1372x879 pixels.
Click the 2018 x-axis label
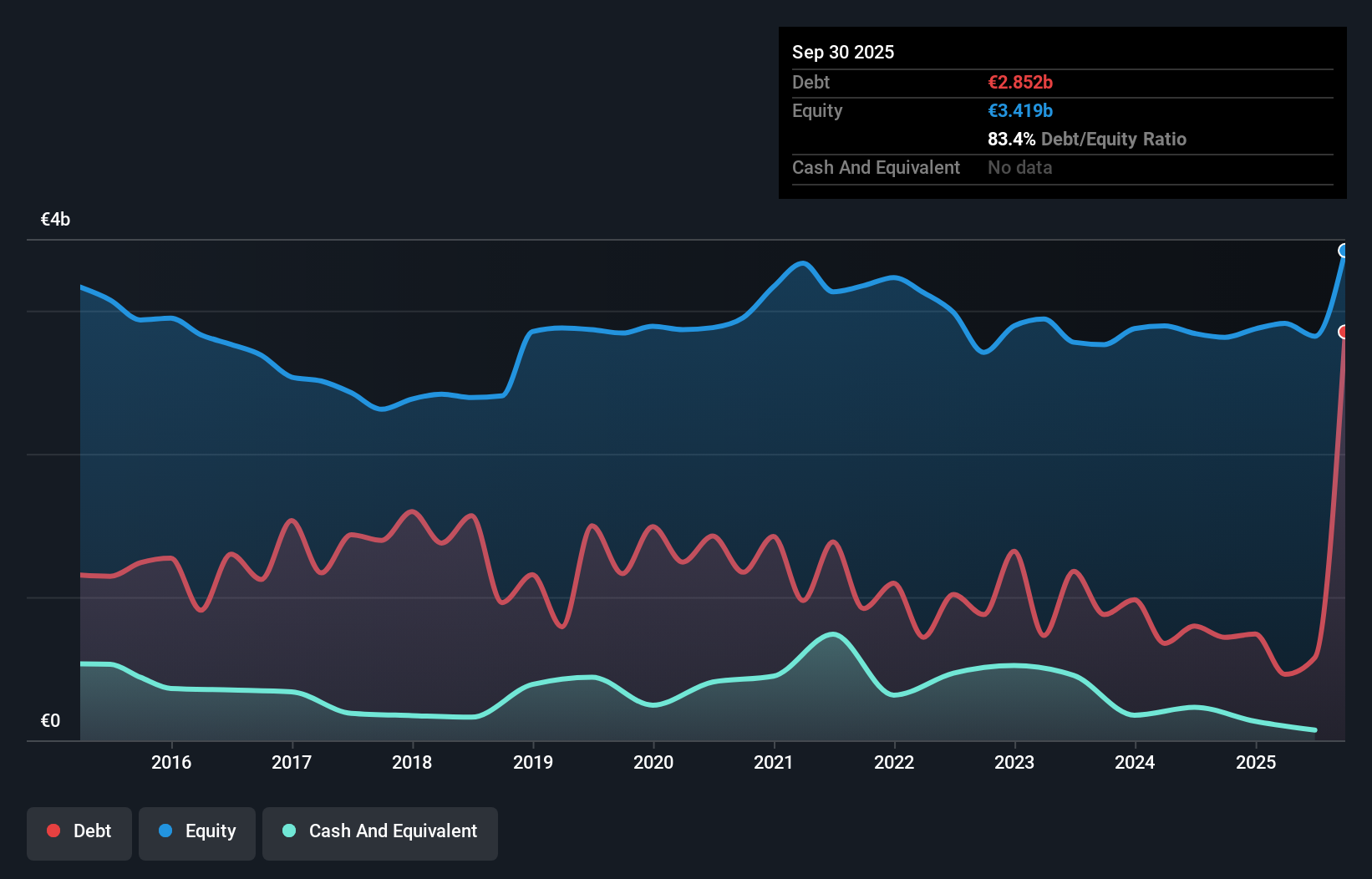412,762
